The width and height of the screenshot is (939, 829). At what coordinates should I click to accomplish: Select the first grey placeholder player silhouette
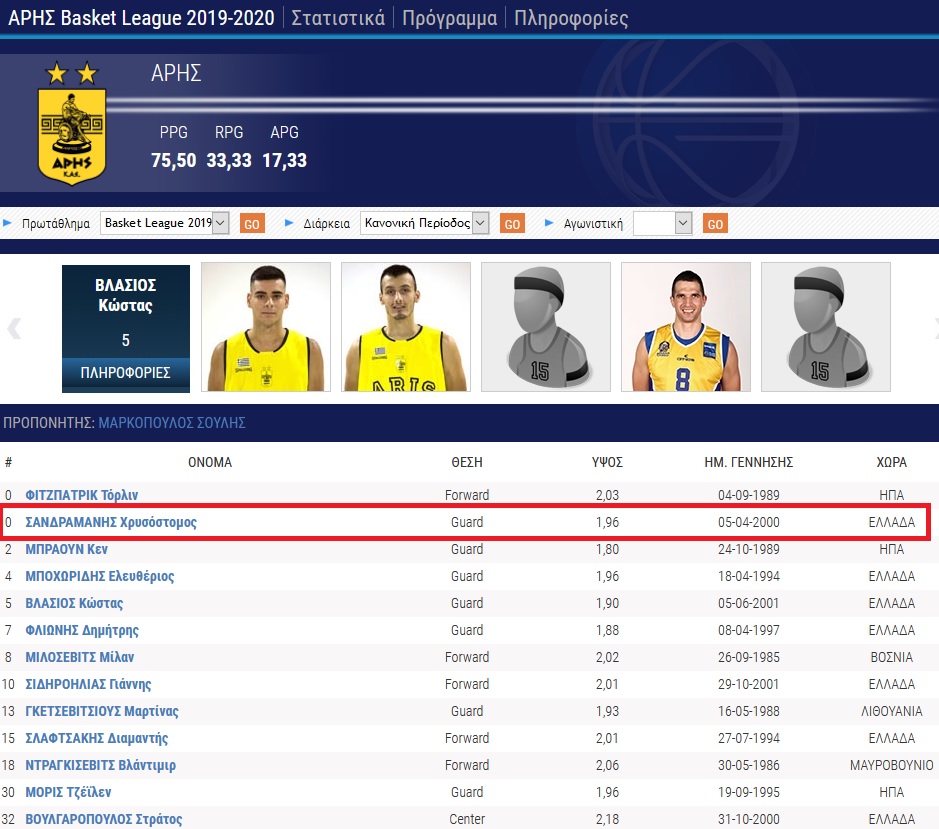[546, 327]
